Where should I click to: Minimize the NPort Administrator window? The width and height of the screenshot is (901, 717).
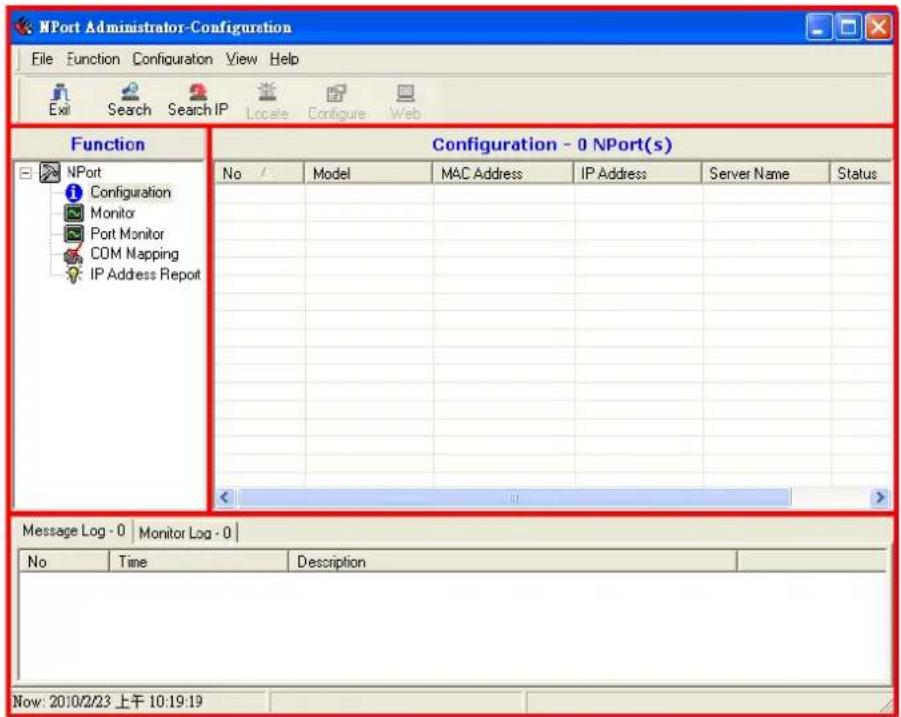(819, 27)
